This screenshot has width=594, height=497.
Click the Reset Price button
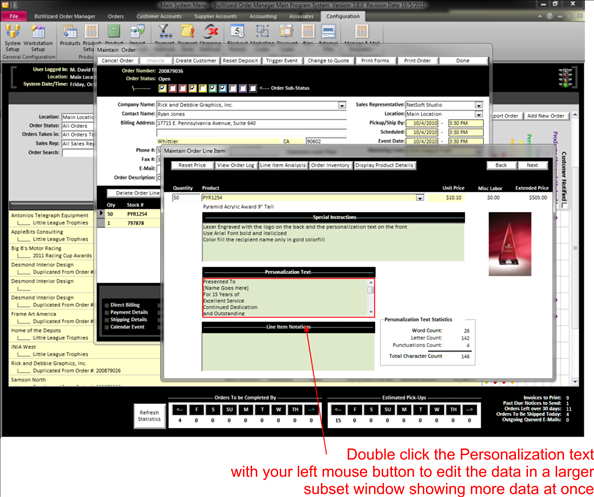[x=192, y=165]
